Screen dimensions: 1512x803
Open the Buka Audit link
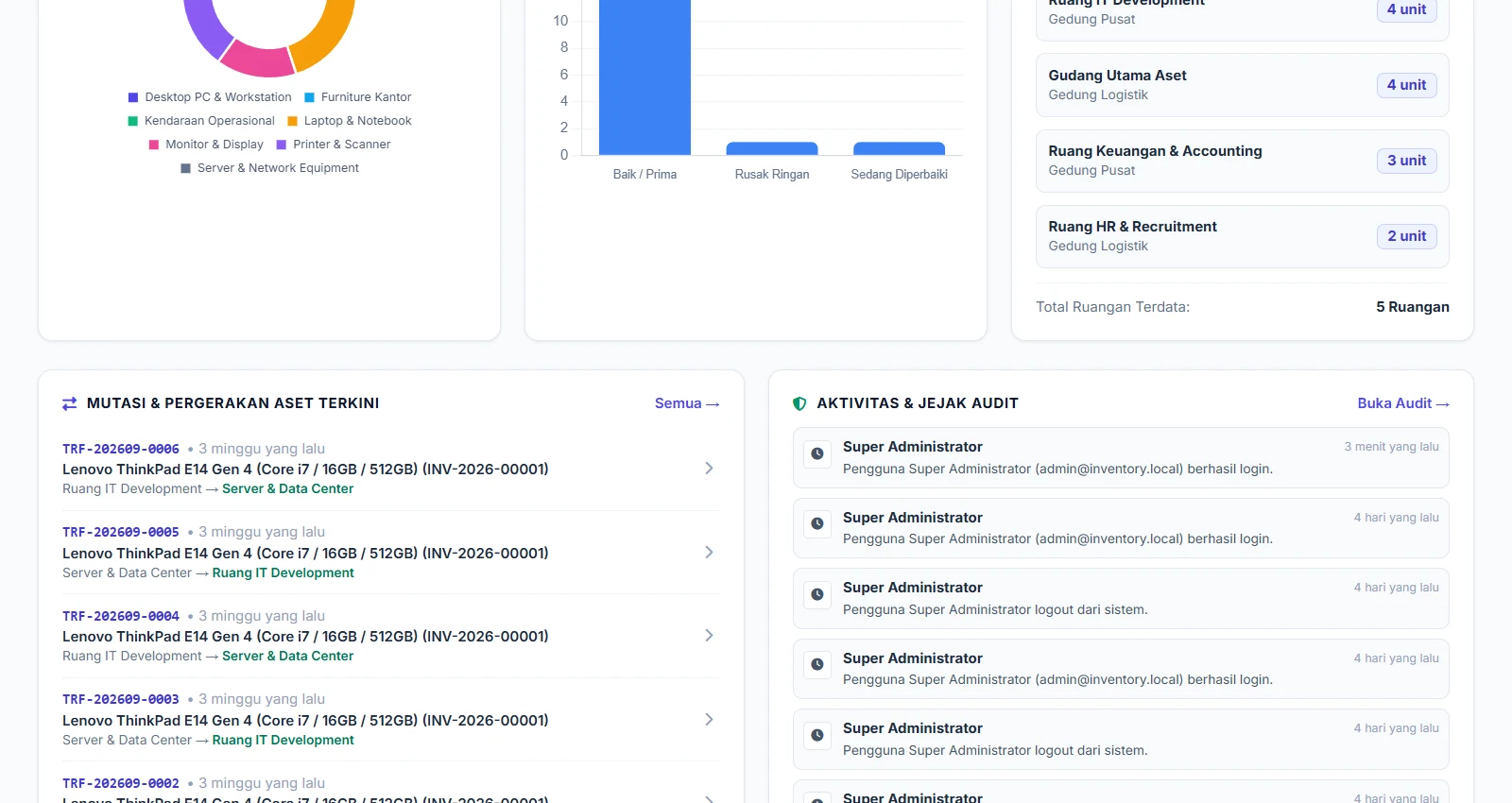[1403, 403]
